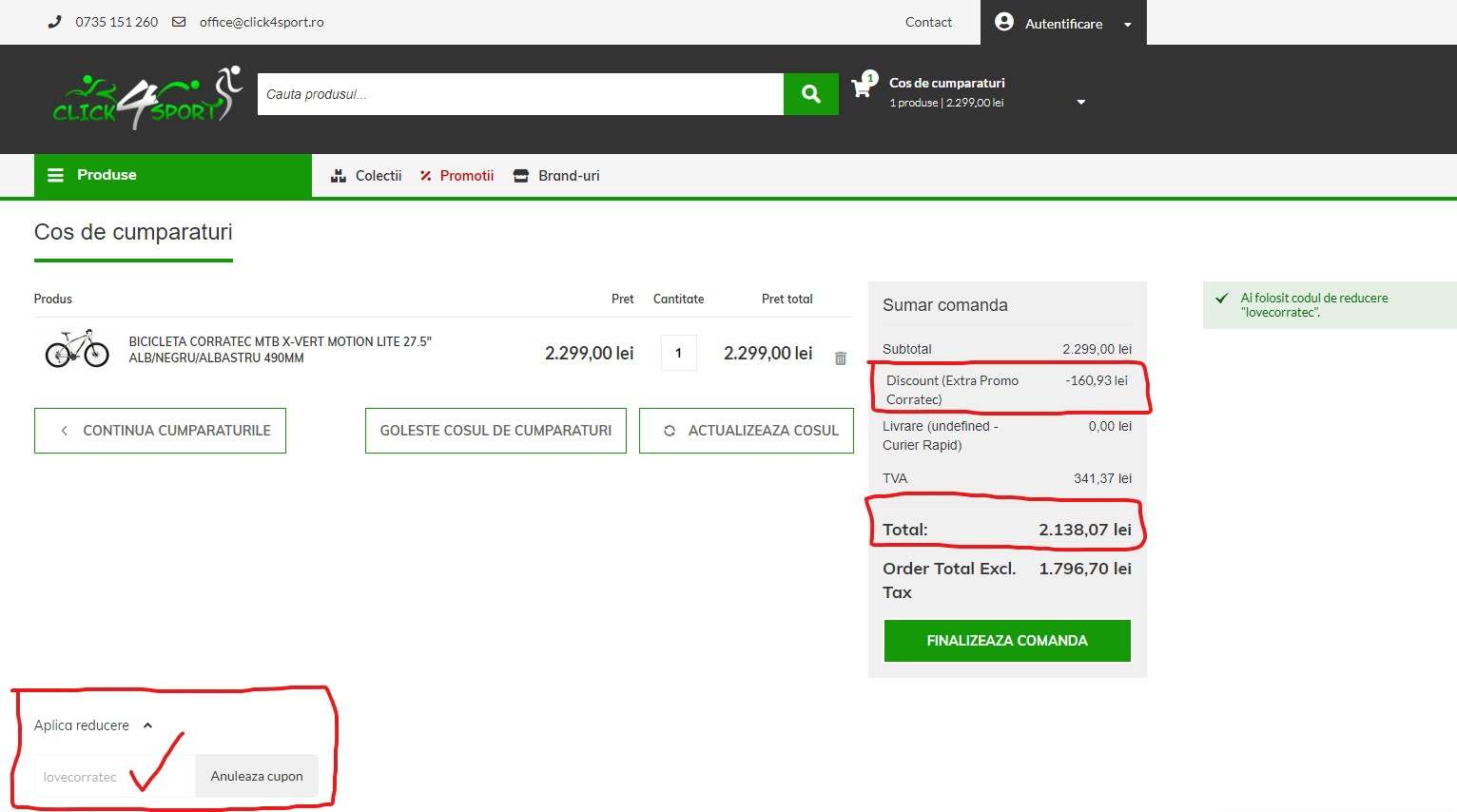The image size is (1457, 812).
Task: Click the user account avatar icon
Action: [1004, 22]
